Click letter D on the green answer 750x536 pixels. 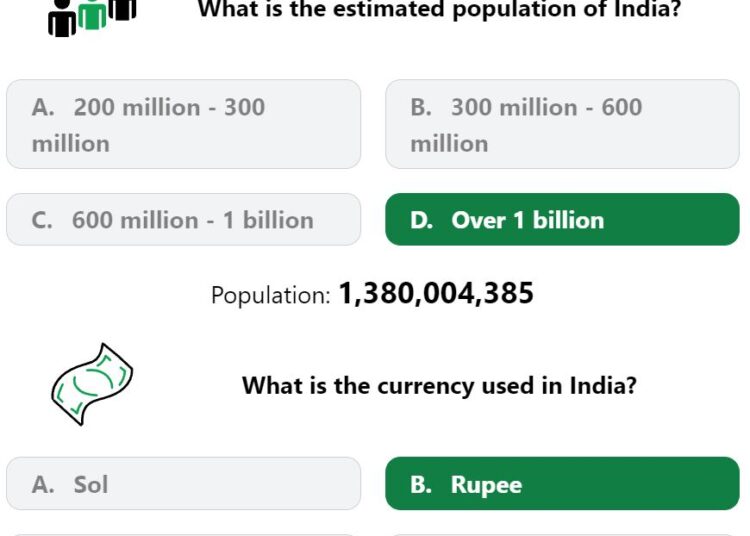(x=421, y=220)
